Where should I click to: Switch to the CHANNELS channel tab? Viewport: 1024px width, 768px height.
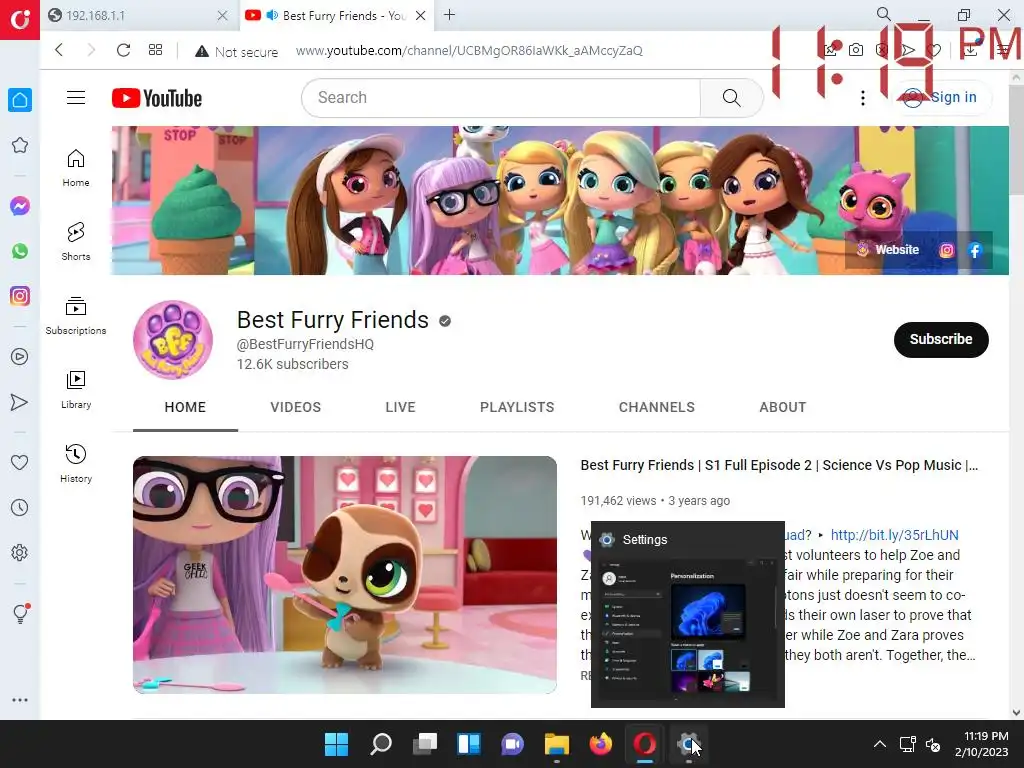(x=657, y=408)
